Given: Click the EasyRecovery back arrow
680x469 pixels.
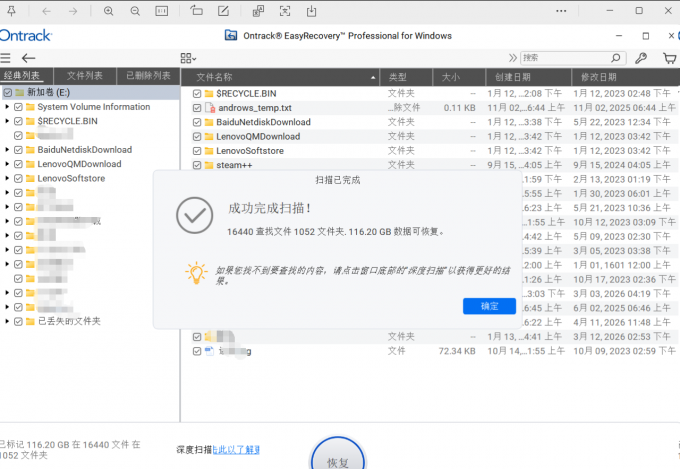Looking at the screenshot, I should [29, 58].
